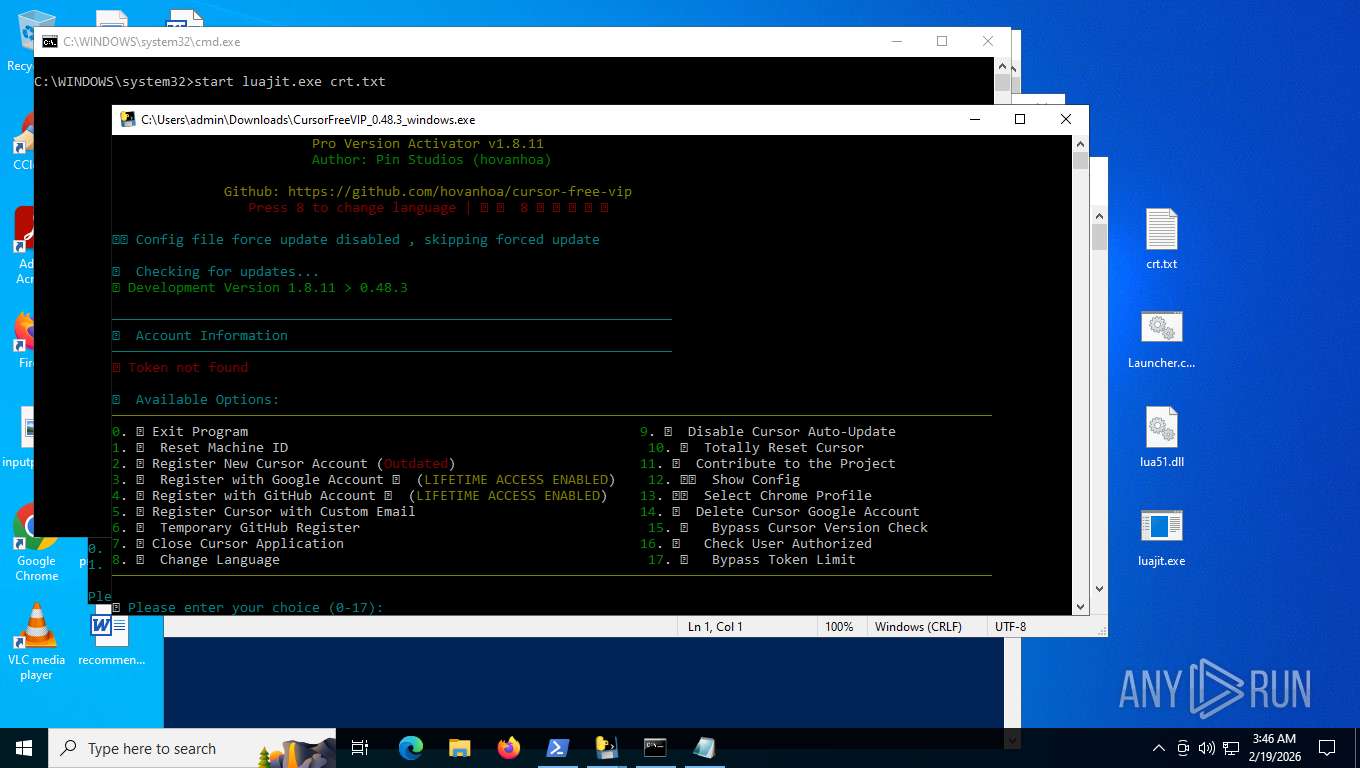Click the 'start luajit.exe crt.txt' command line

[x=290, y=82]
